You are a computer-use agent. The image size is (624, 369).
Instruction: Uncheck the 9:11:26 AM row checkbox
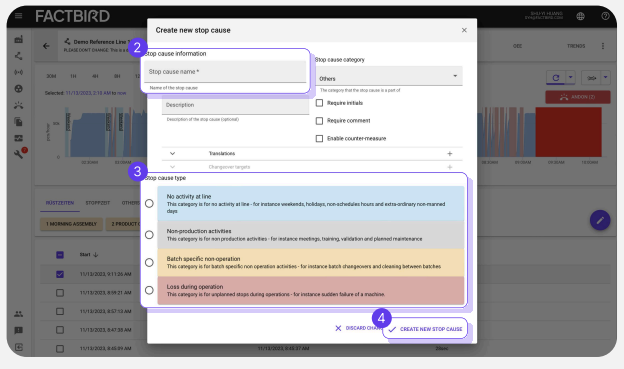pyautogui.click(x=60, y=274)
